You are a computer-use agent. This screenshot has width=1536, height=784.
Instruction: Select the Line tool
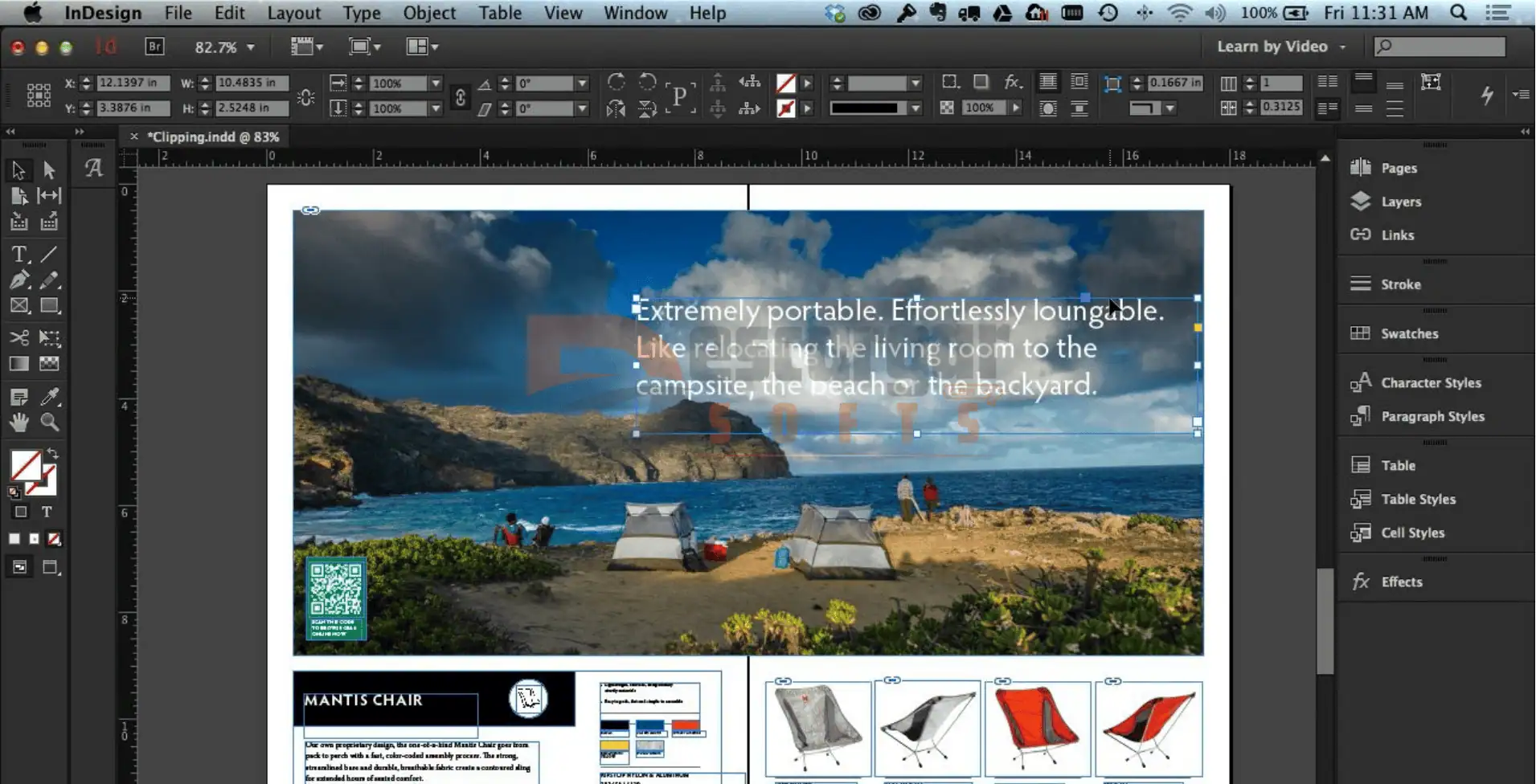pyautogui.click(x=49, y=255)
